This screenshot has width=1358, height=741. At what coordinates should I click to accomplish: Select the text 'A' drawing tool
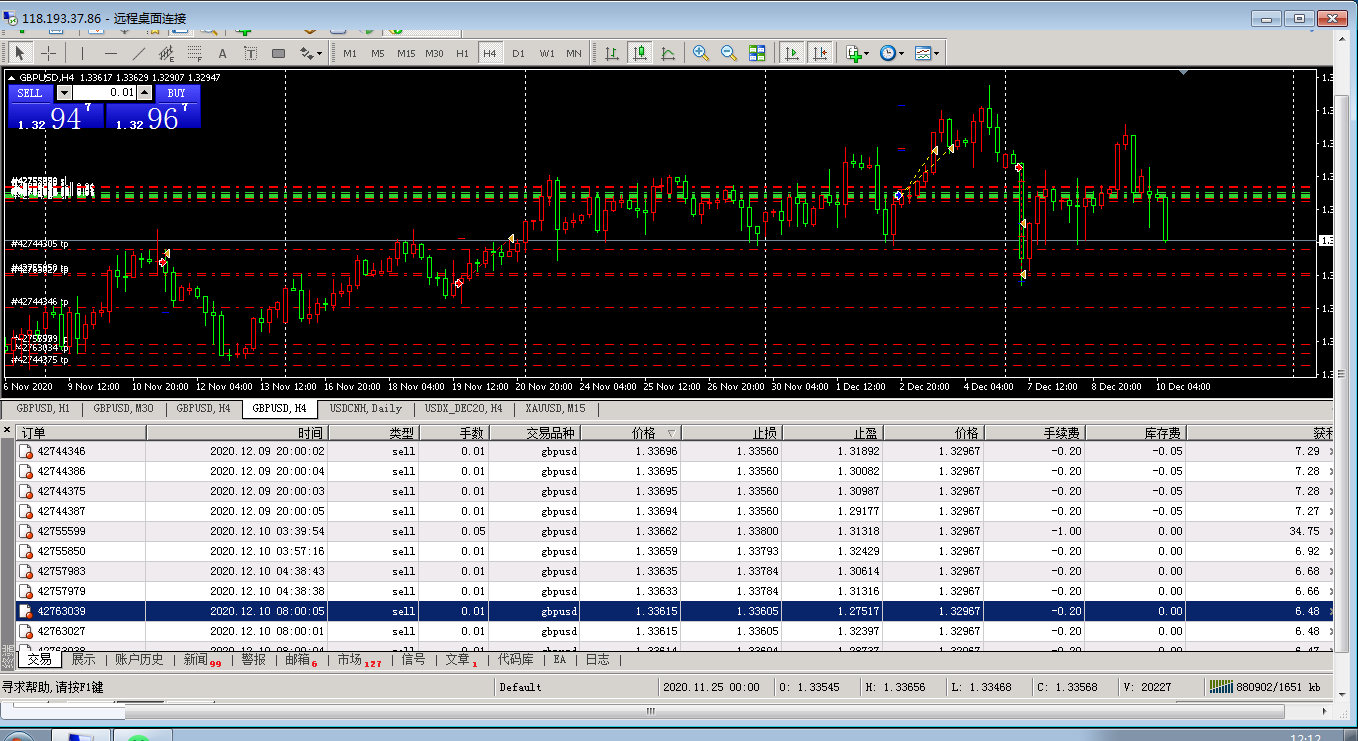click(x=222, y=53)
